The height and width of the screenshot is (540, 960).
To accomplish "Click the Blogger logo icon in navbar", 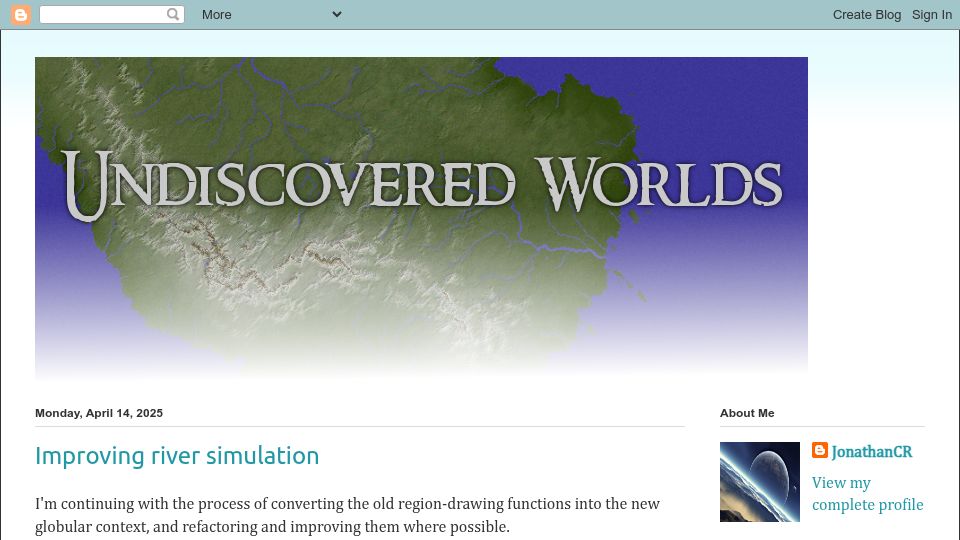I will tap(20, 15).
